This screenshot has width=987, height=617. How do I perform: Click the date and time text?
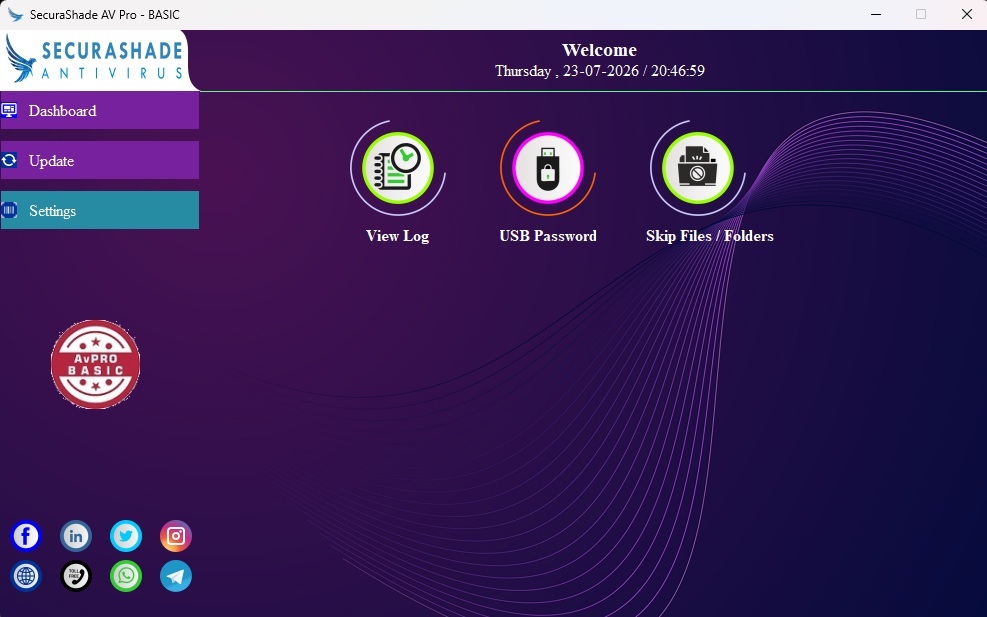pyautogui.click(x=599, y=71)
